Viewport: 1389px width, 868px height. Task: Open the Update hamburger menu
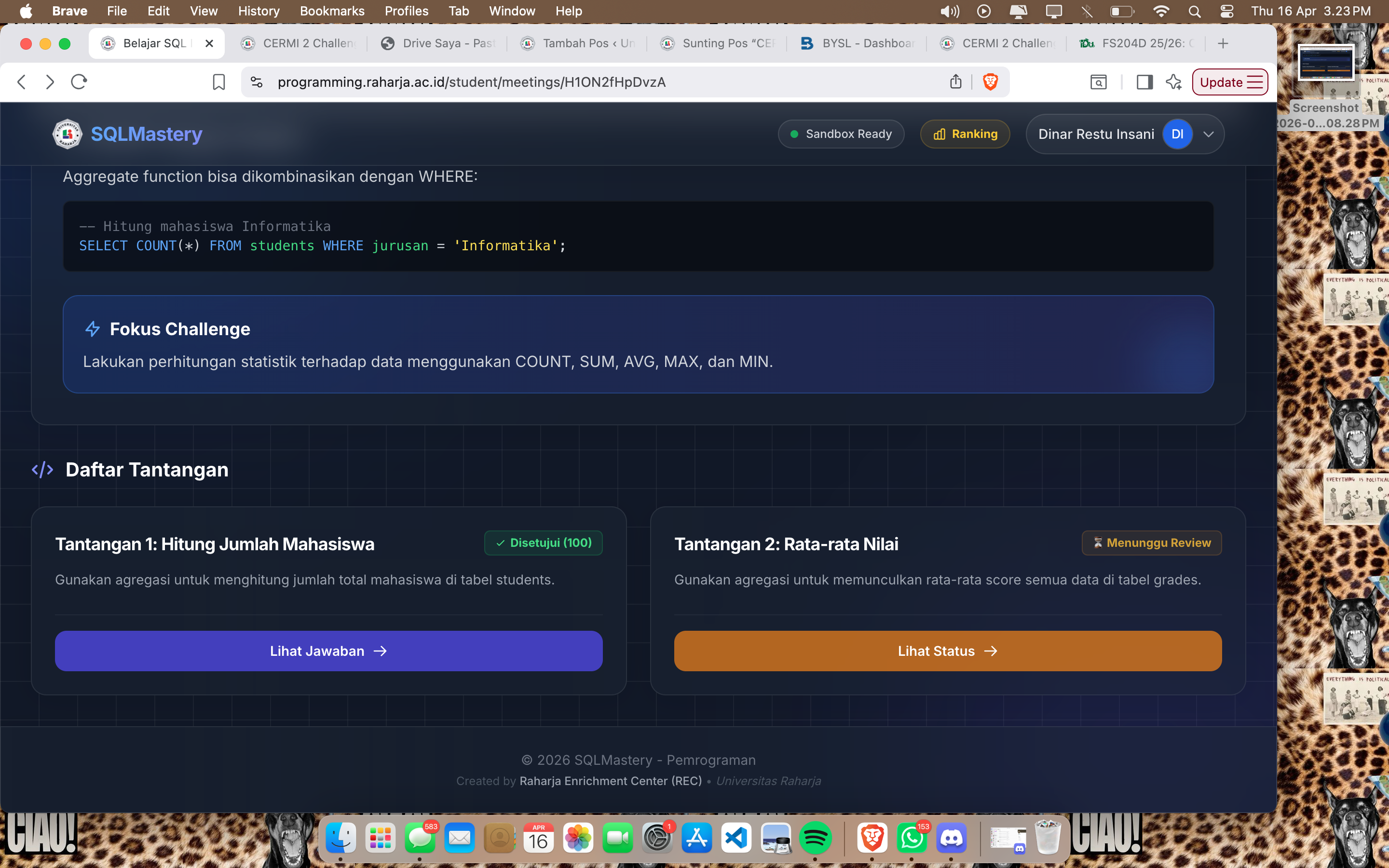1255,82
